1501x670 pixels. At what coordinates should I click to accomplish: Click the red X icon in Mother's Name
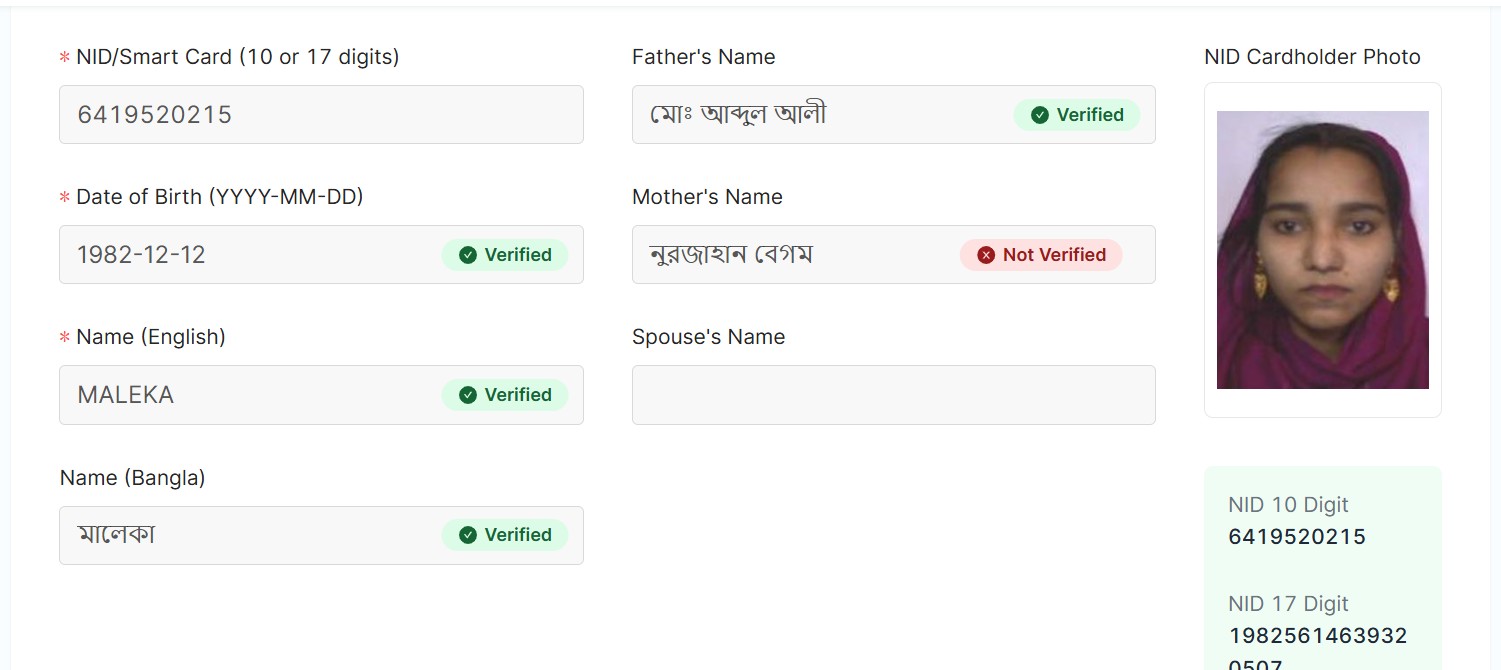point(986,255)
